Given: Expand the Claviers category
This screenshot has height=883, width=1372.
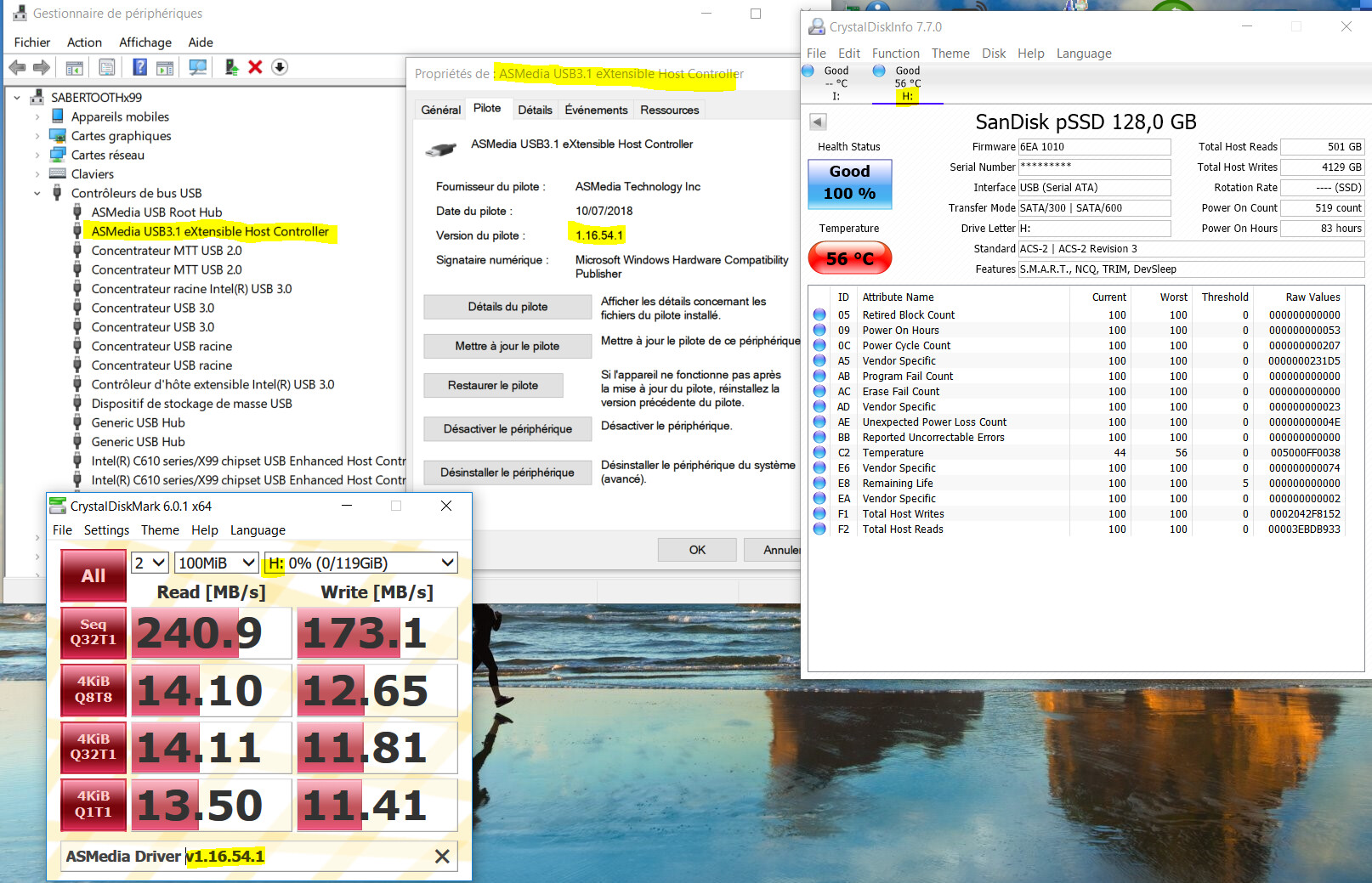Looking at the screenshot, I should click(x=37, y=173).
